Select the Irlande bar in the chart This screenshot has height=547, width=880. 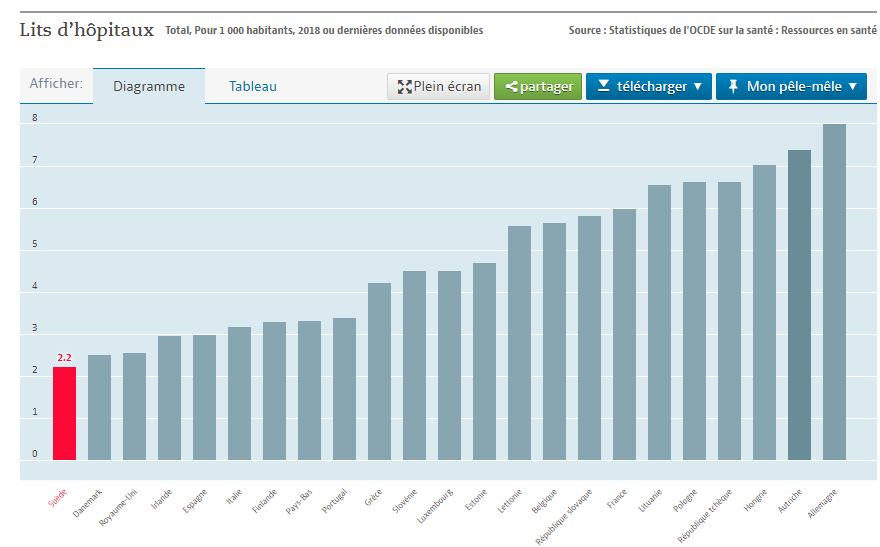pos(169,398)
